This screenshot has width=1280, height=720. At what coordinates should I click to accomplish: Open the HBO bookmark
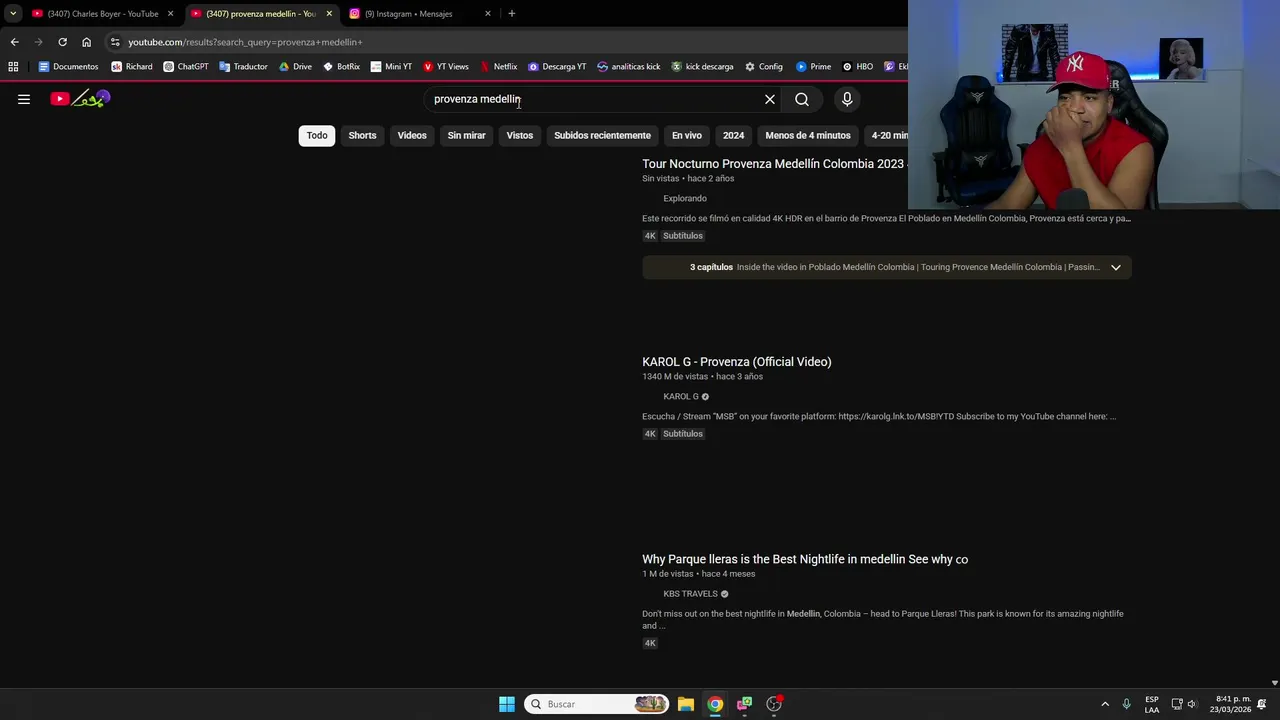point(857,67)
